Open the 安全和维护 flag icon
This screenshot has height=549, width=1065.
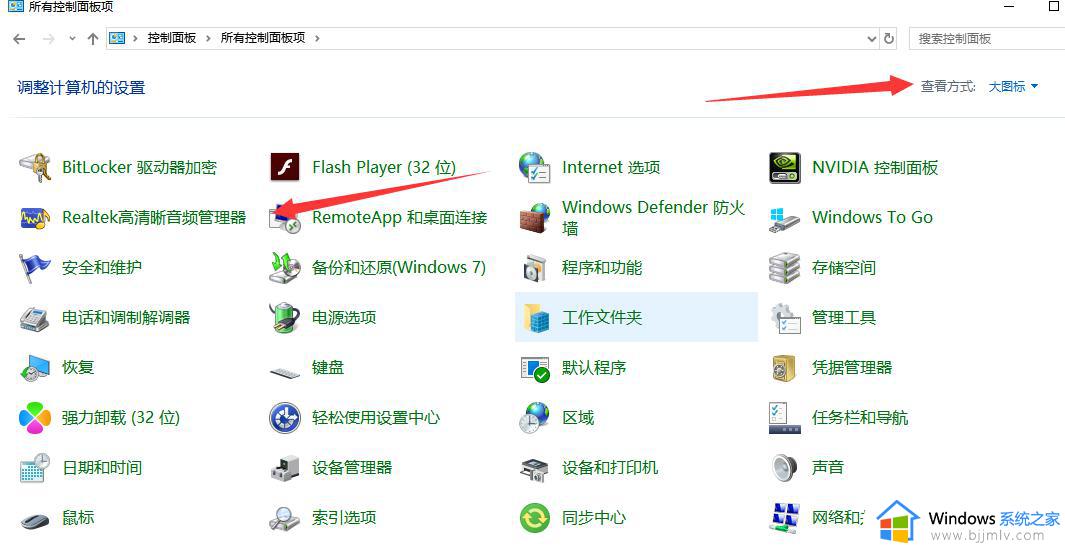pos(35,268)
